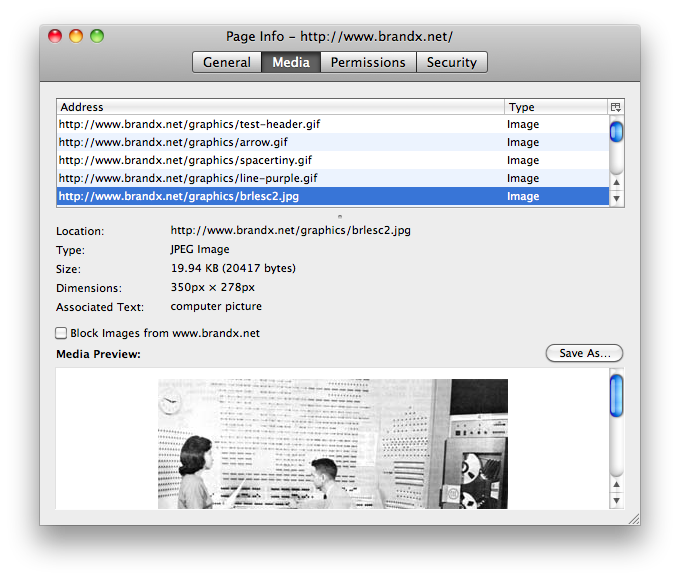
Task: Click the preview pane scroll up arrow
Action: 617,483
